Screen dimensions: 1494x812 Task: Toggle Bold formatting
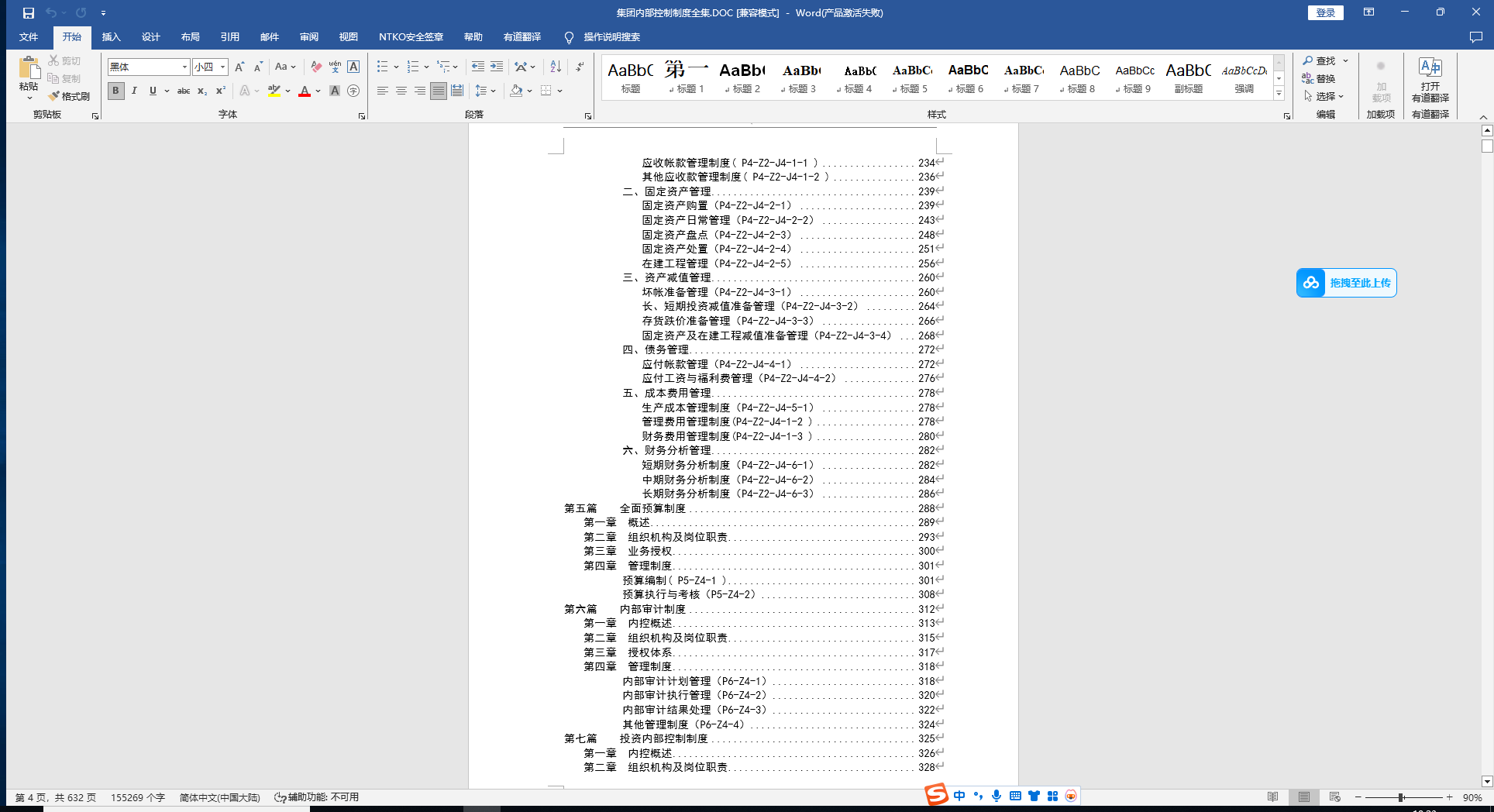pos(115,91)
